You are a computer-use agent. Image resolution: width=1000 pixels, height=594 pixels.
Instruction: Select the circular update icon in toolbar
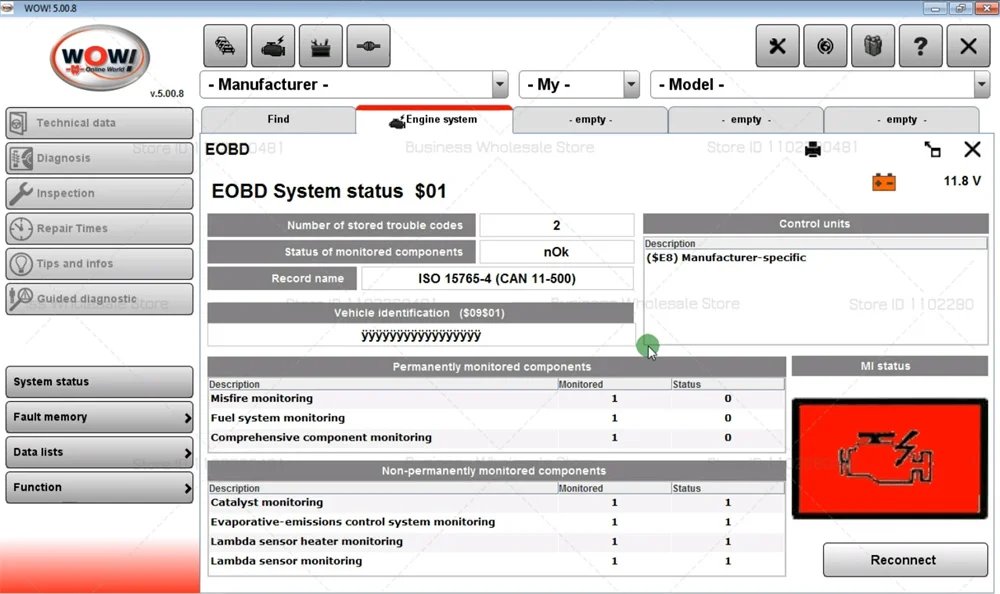tap(825, 46)
